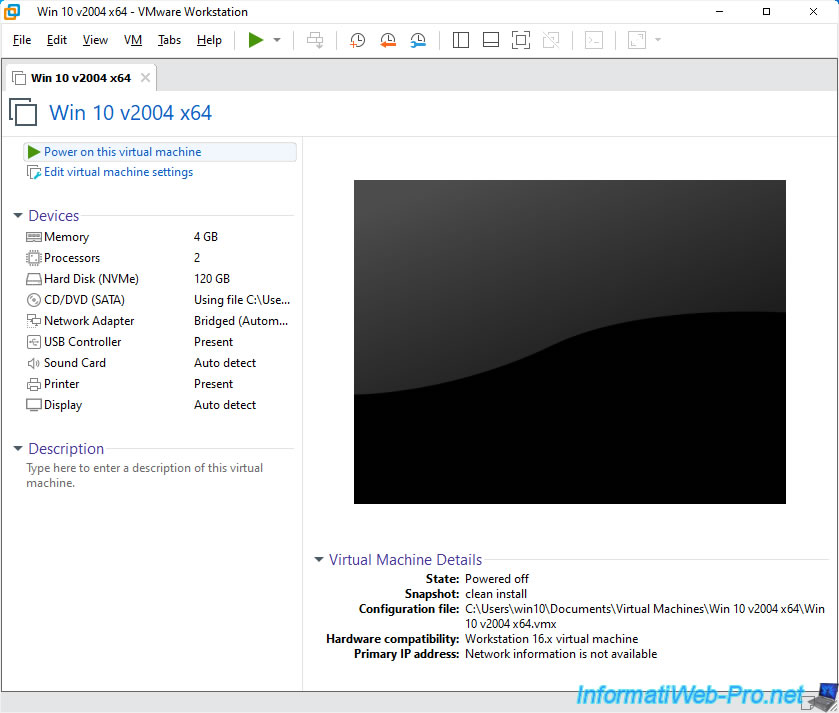Open the File menu
Viewport: 839px width, 713px height.
pyautogui.click(x=22, y=40)
